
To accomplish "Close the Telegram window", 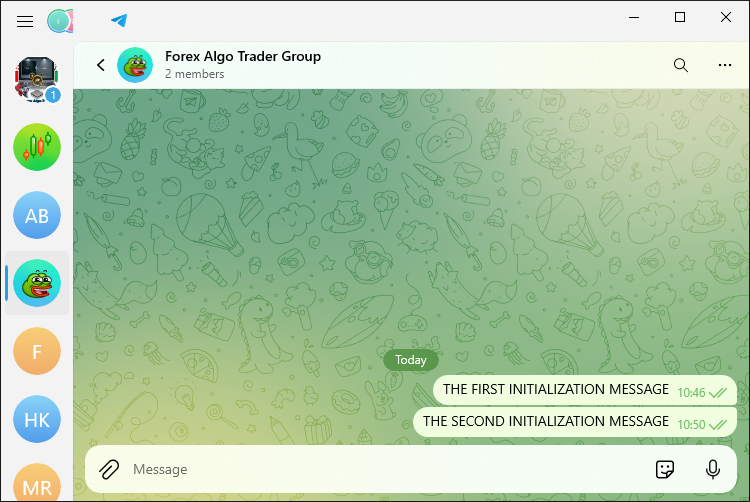I will [x=726, y=17].
